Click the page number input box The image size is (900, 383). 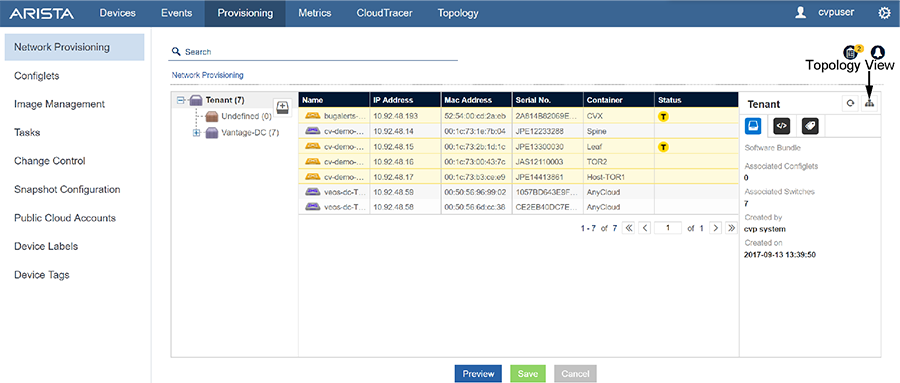(668, 228)
